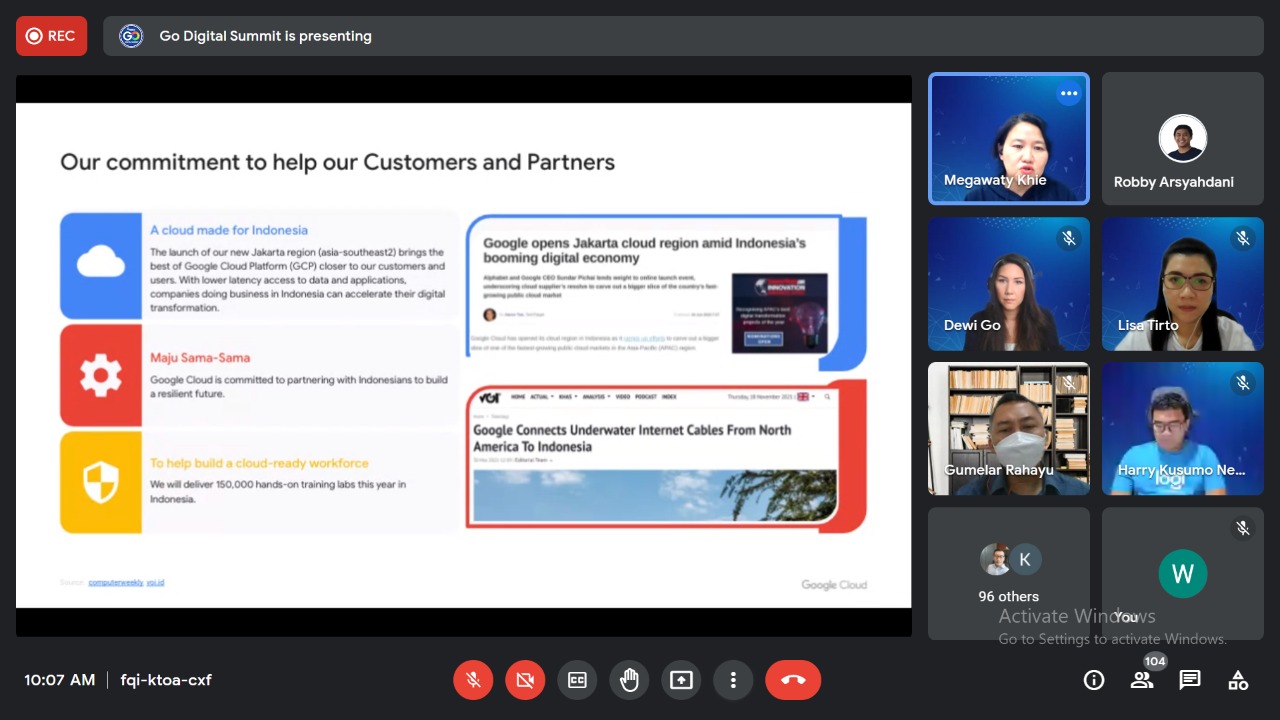
Task: Show the participants list
Action: (1142, 680)
